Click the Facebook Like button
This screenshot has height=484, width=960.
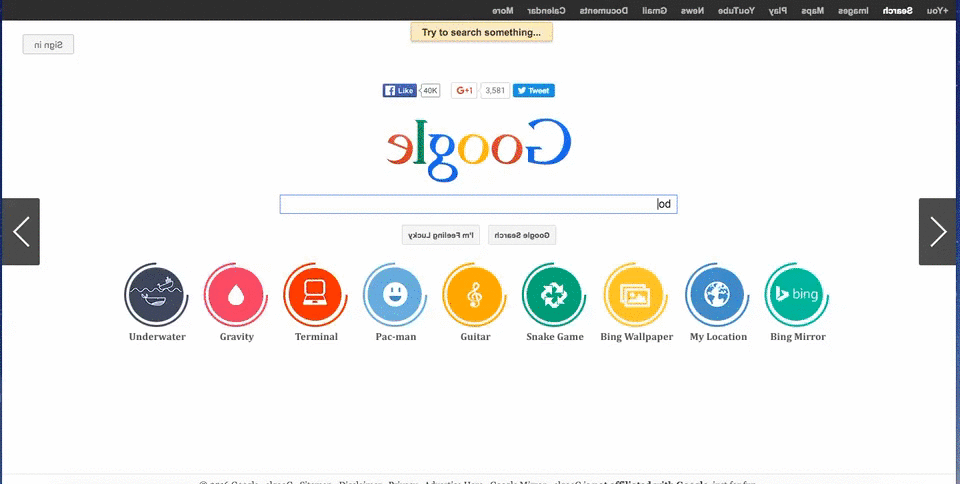400,91
